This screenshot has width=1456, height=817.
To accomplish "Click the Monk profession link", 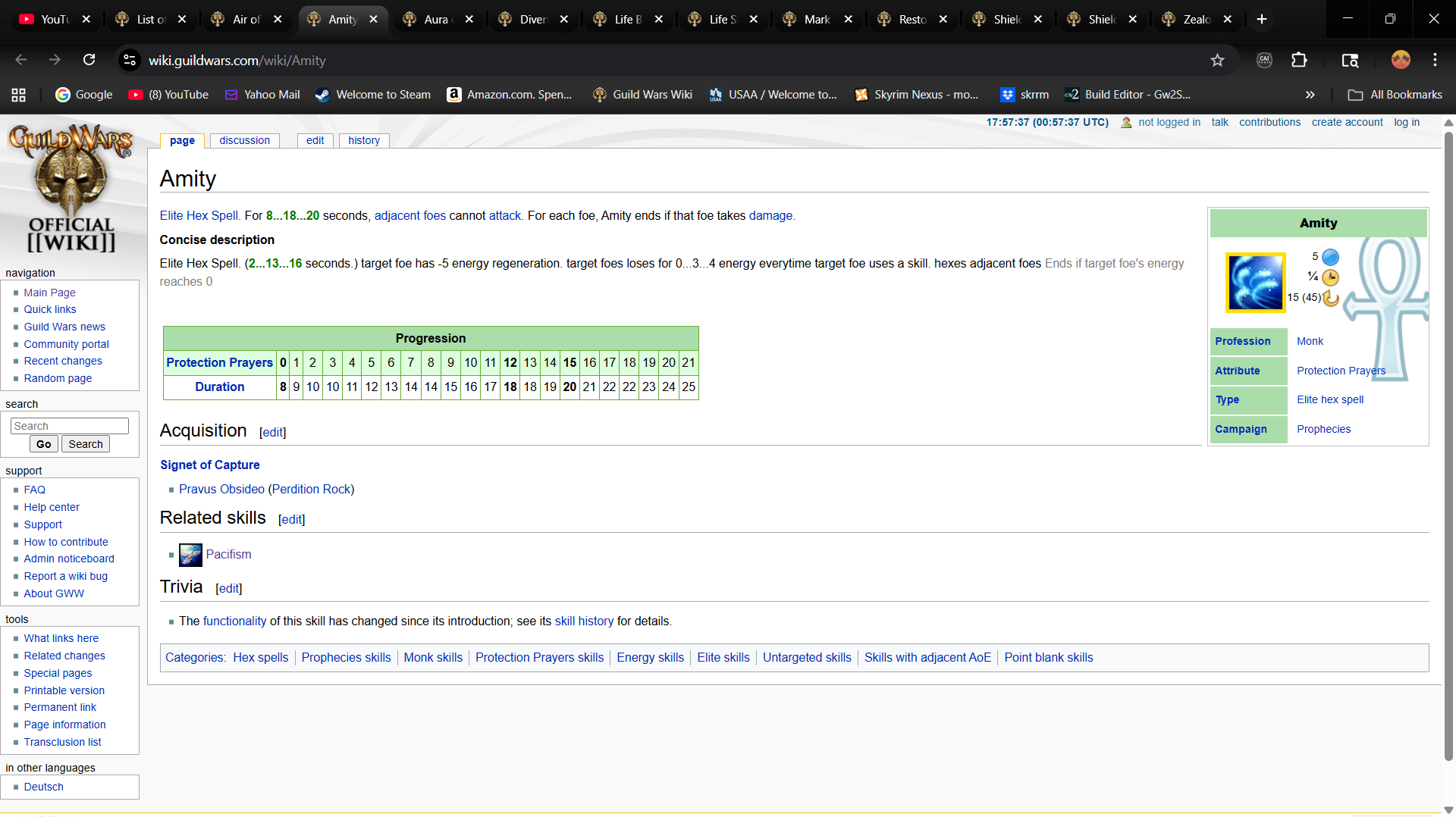I will pos(1310,341).
